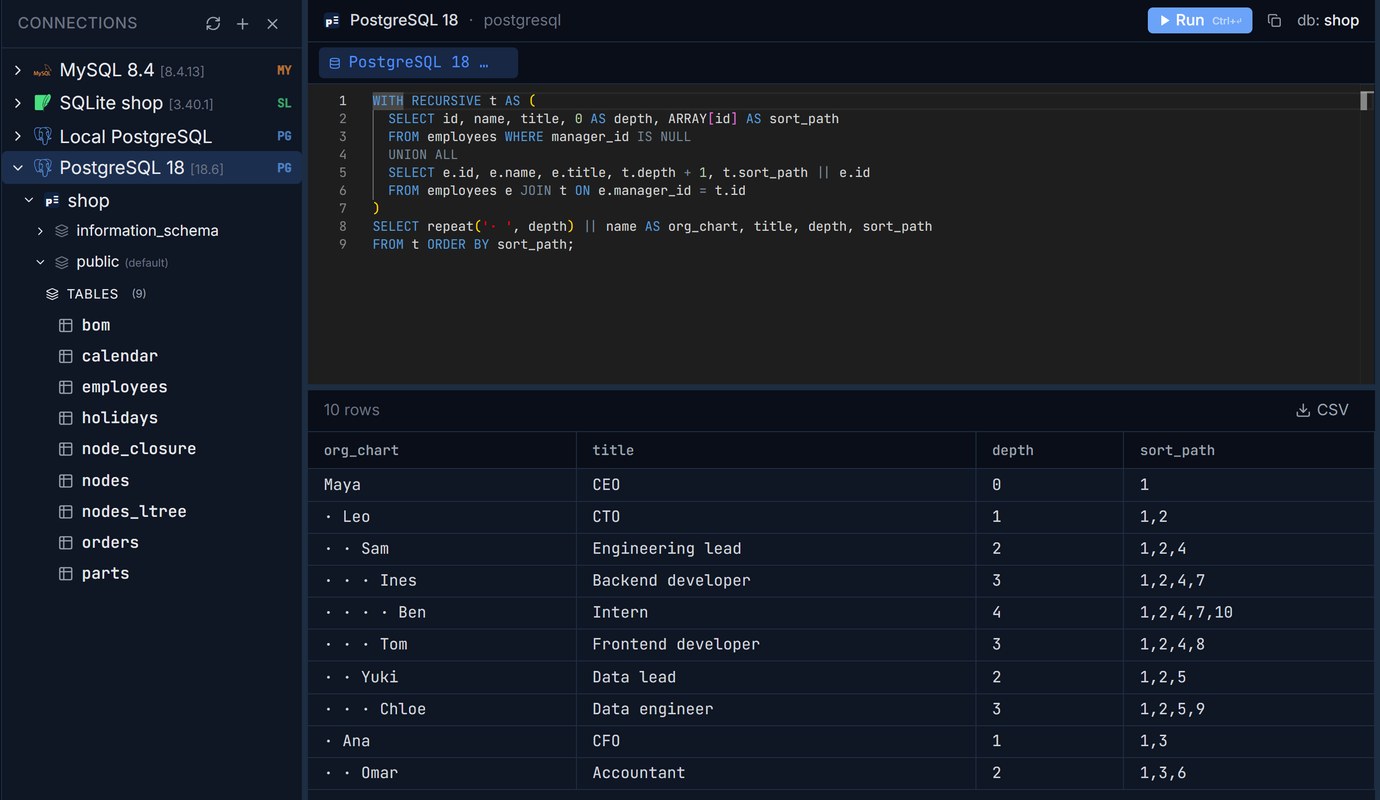The height and width of the screenshot is (800, 1380).
Task: Open the db: shop database selector
Action: point(1328,20)
